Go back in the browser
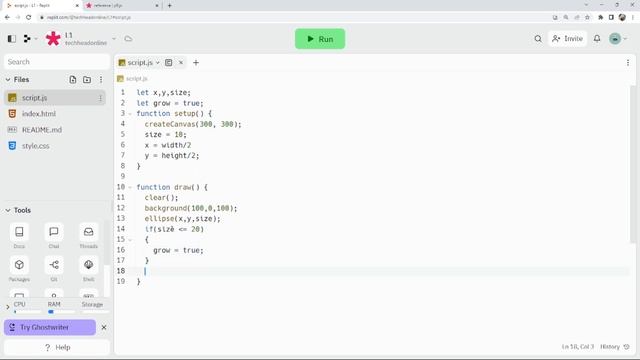Viewport: 640px width, 360px height. coord(7,17)
